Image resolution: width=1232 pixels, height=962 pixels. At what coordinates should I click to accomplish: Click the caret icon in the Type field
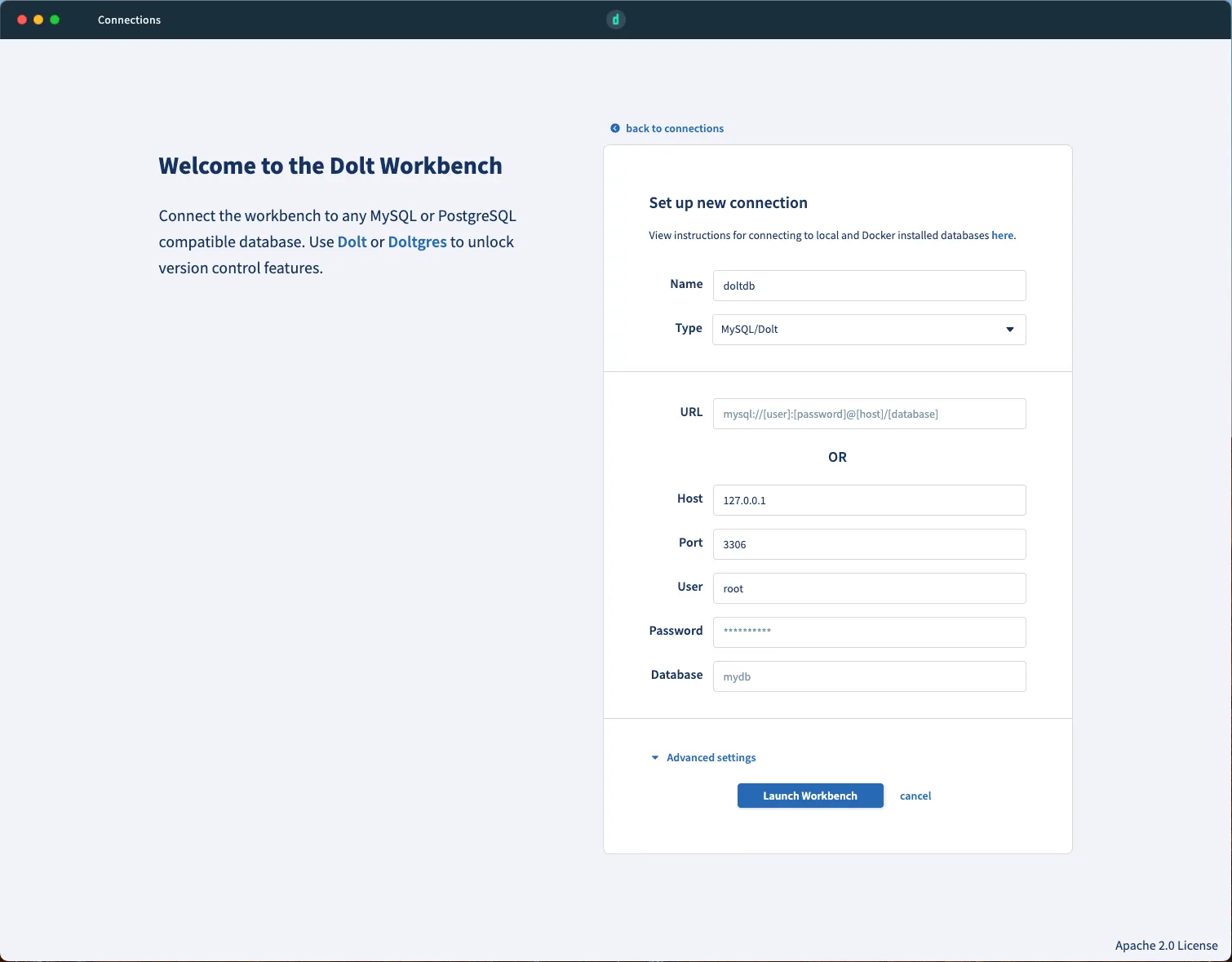tap(1009, 330)
